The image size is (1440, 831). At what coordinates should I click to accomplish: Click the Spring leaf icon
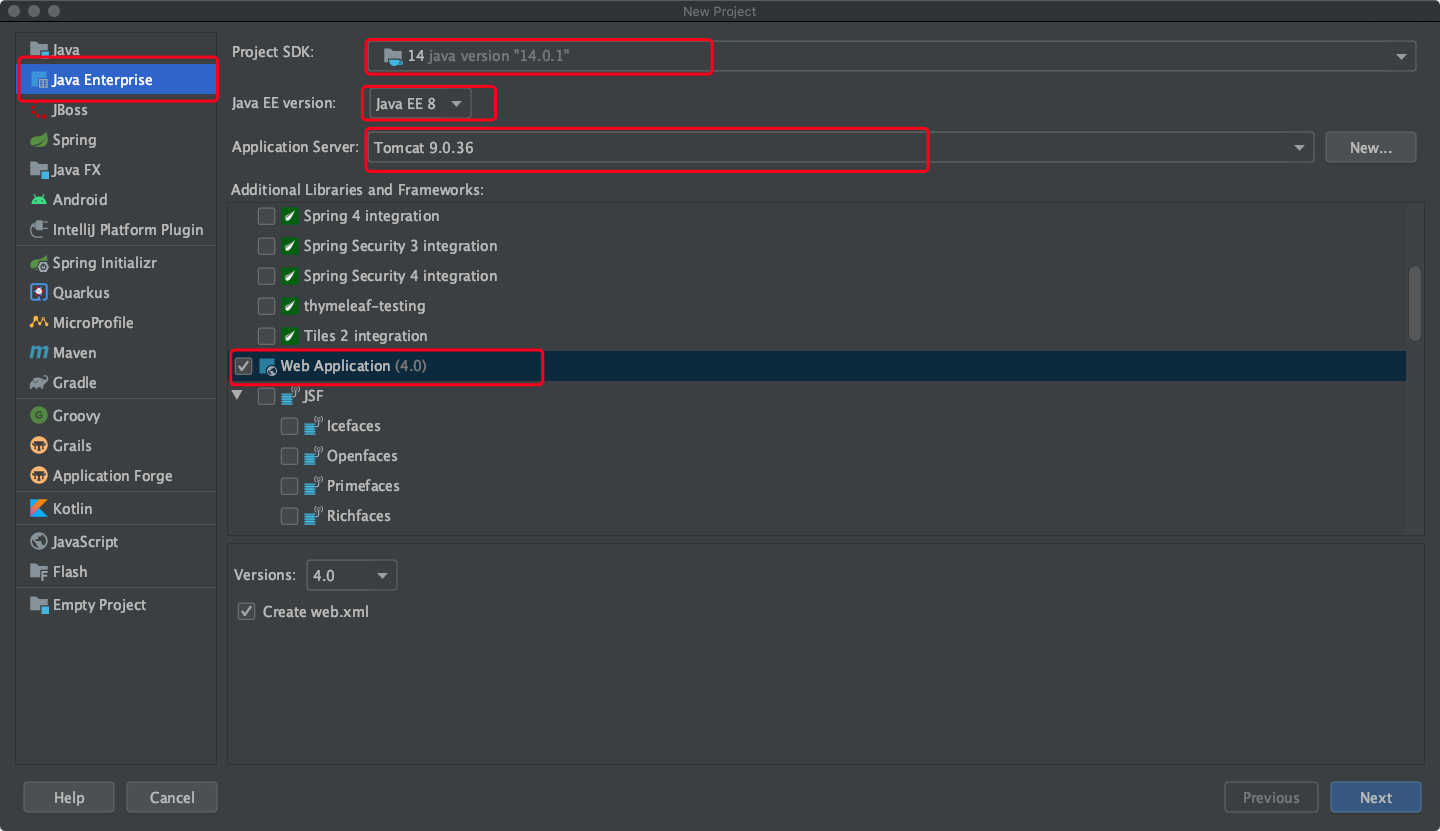pos(39,140)
